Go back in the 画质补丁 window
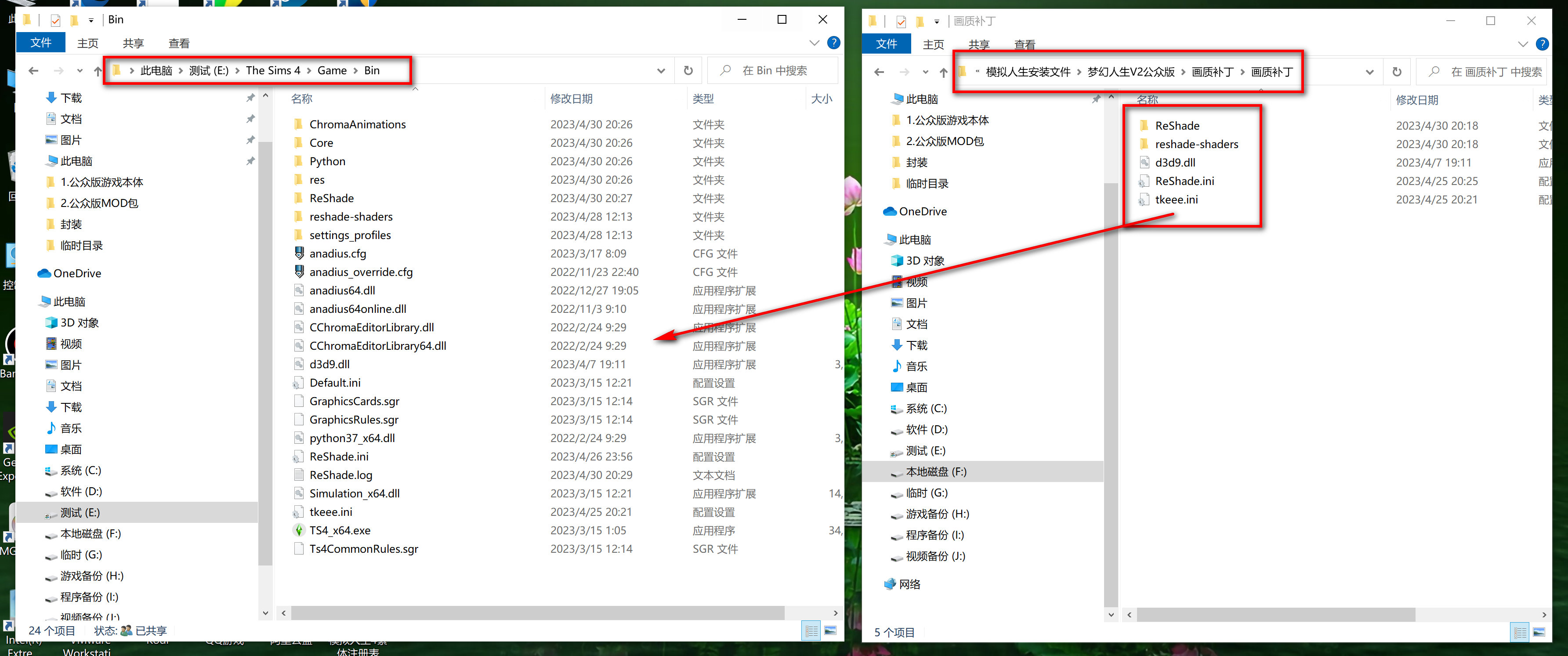This screenshot has width=1568, height=656. tap(878, 72)
